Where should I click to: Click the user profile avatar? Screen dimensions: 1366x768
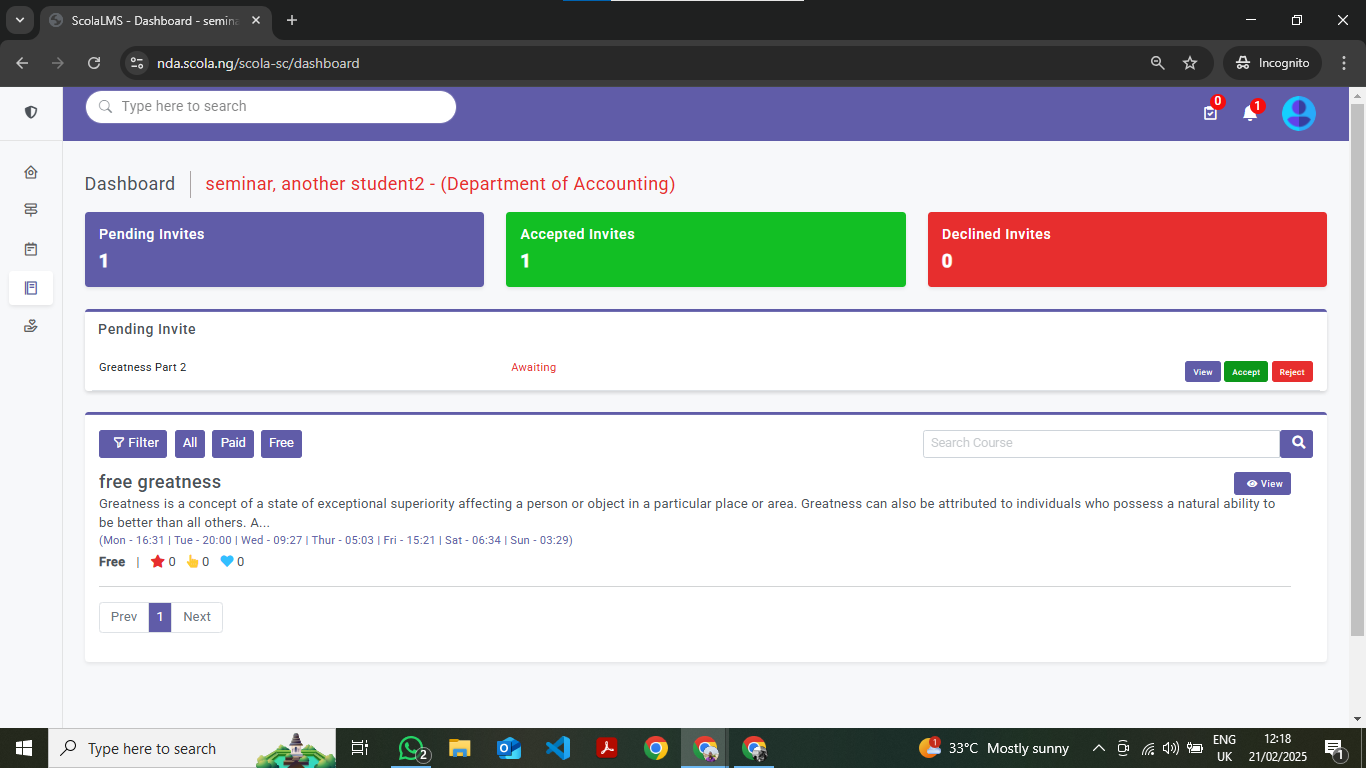[1299, 113]
